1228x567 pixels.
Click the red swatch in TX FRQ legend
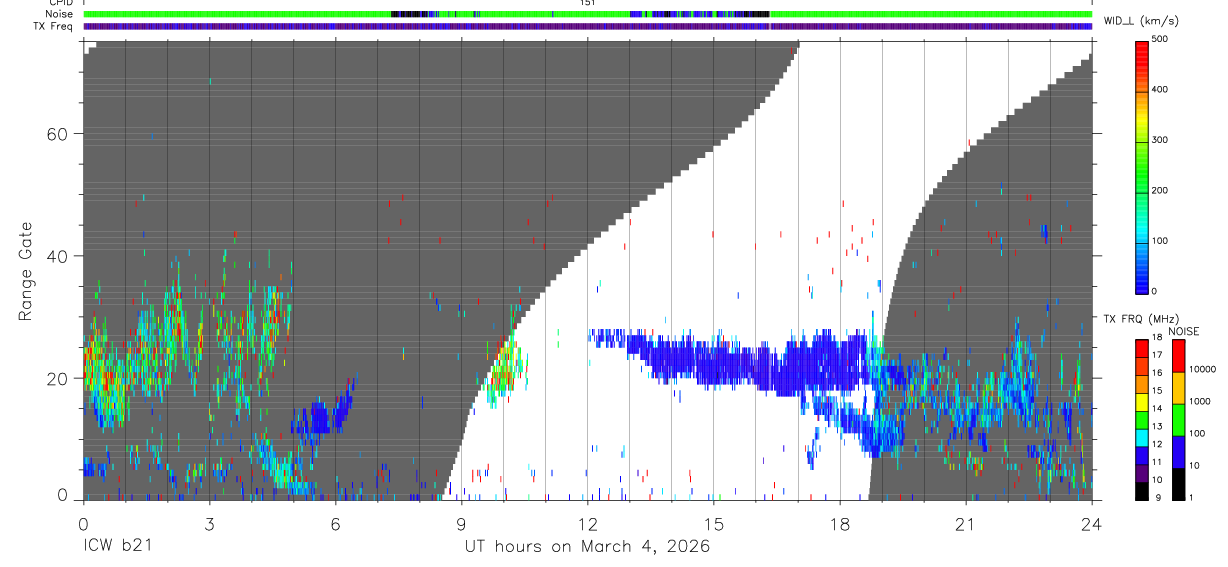(1141, 347)
